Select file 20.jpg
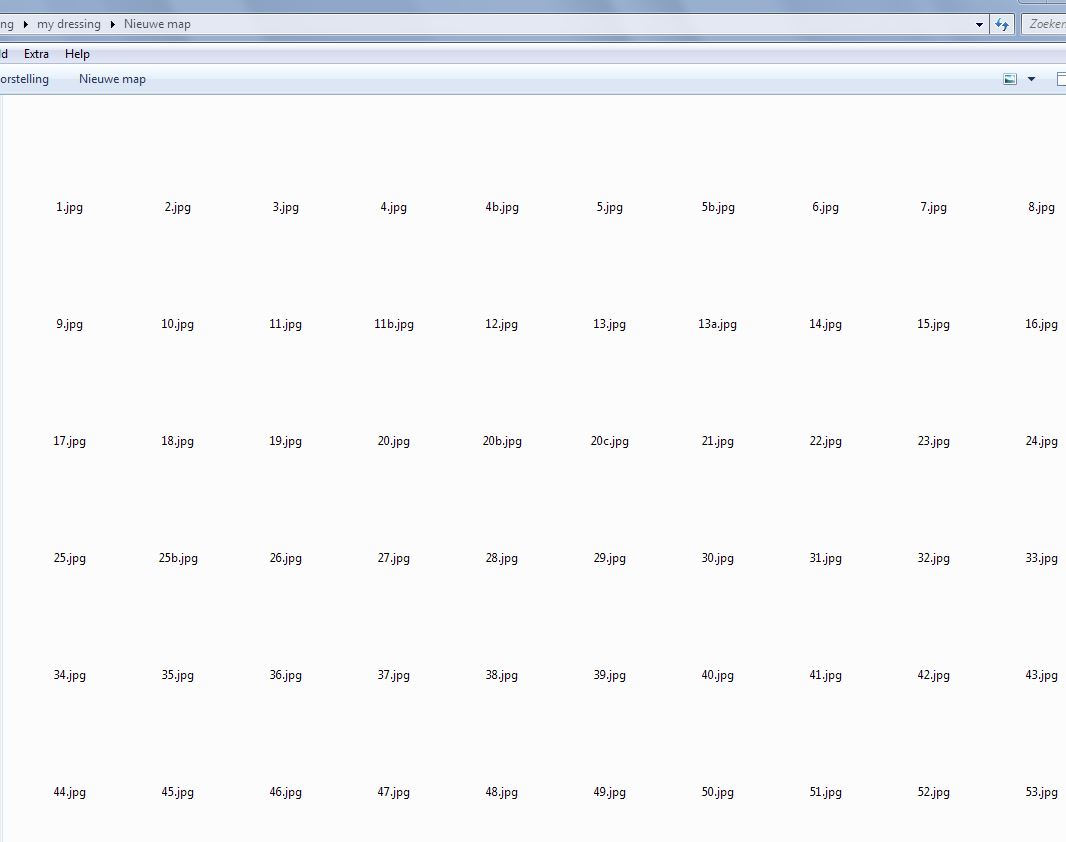 point(394,441)
